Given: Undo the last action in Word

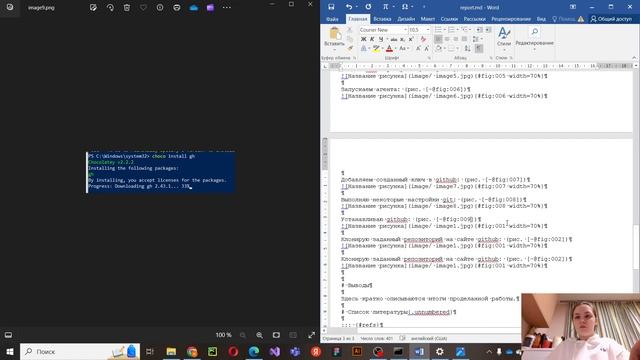Looking at the screenshot, I should (348, 7).
